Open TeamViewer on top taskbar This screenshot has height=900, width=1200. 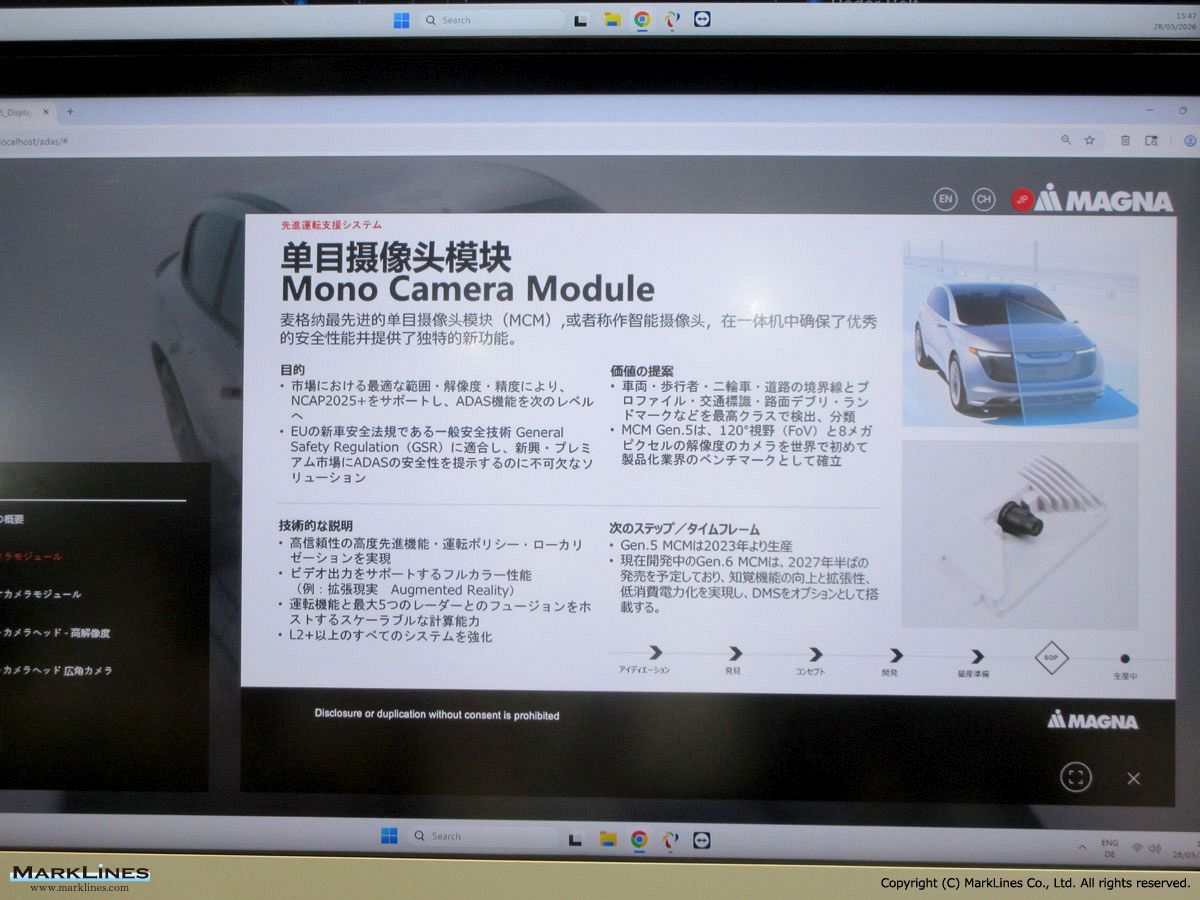(702, 19)
